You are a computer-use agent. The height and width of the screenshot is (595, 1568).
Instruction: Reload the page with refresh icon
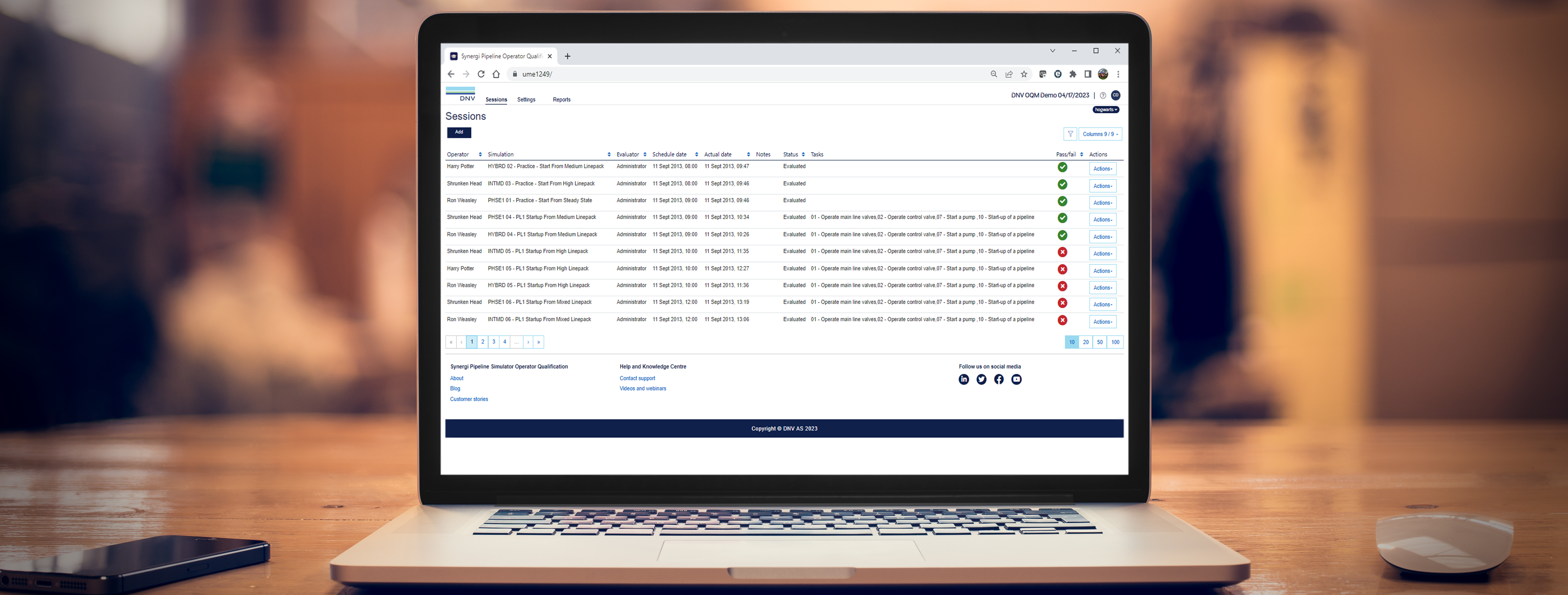coord(481,74)
